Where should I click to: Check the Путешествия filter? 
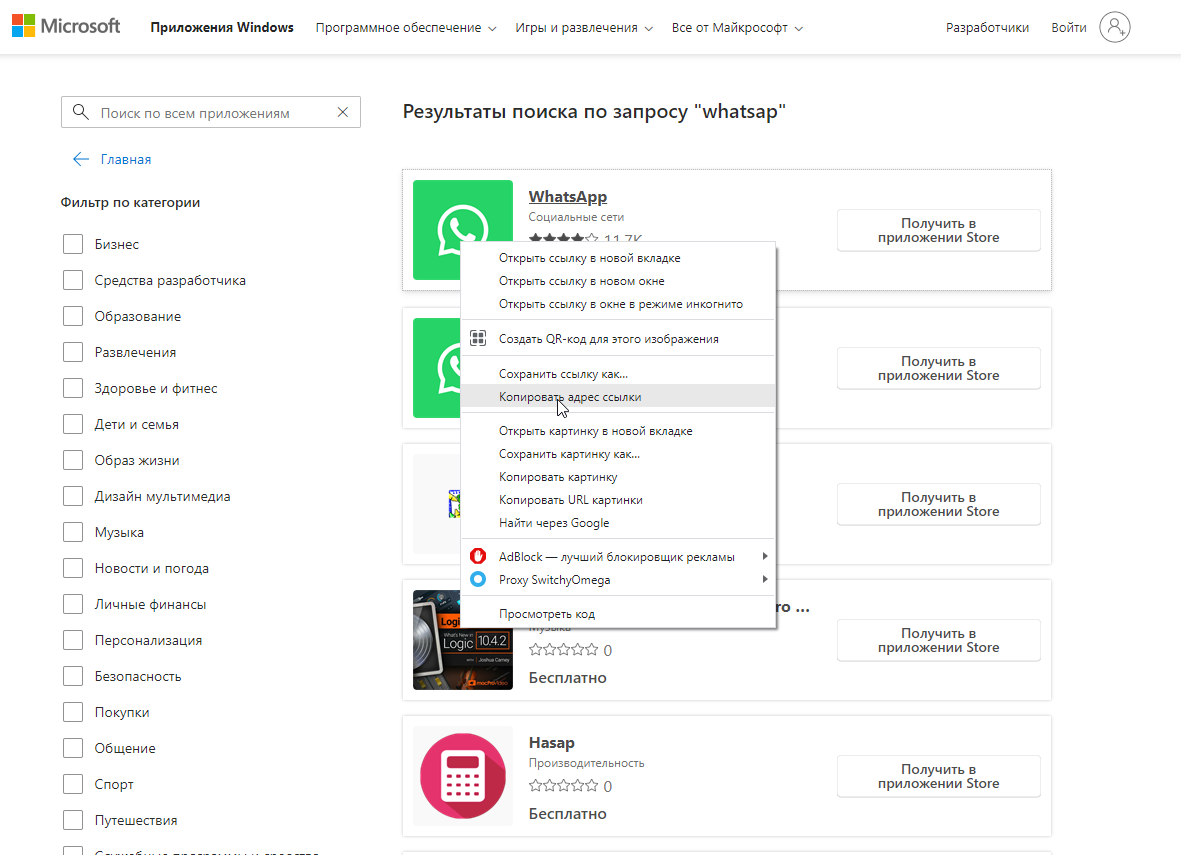point(73,820)
